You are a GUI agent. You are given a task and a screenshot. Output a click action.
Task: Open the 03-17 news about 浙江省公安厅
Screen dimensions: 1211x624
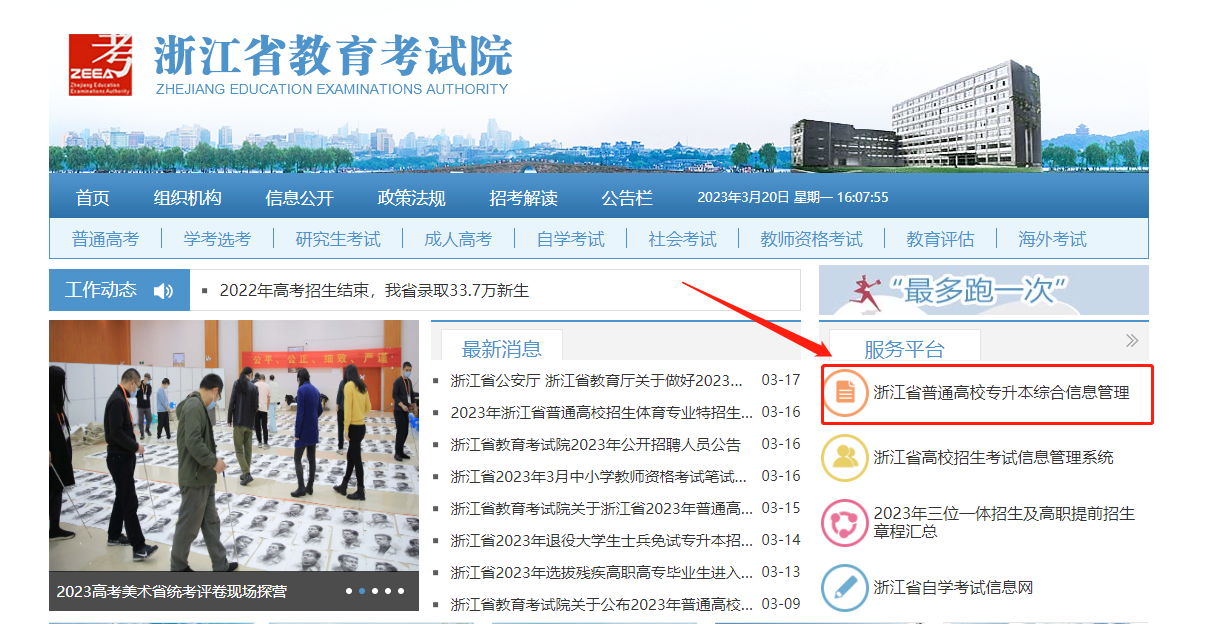pyautogui.click(x=595, y=384)
